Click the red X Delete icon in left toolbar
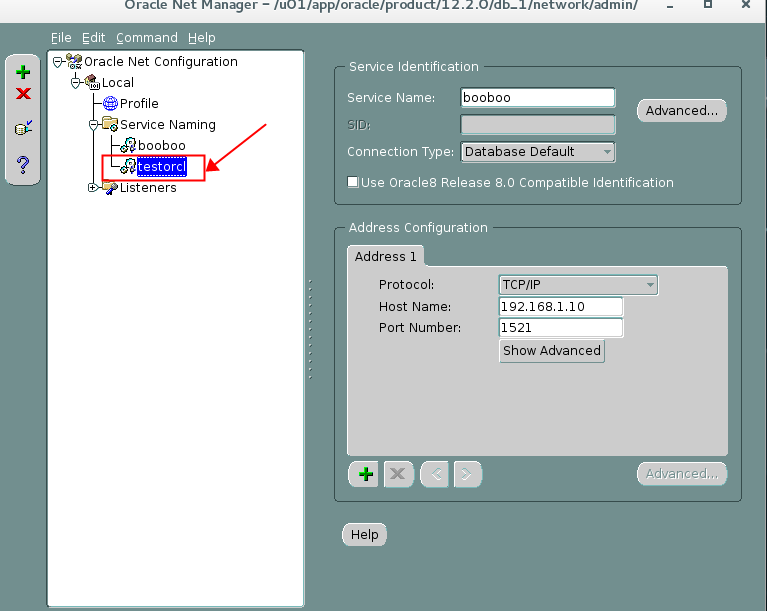 [23, 94]
